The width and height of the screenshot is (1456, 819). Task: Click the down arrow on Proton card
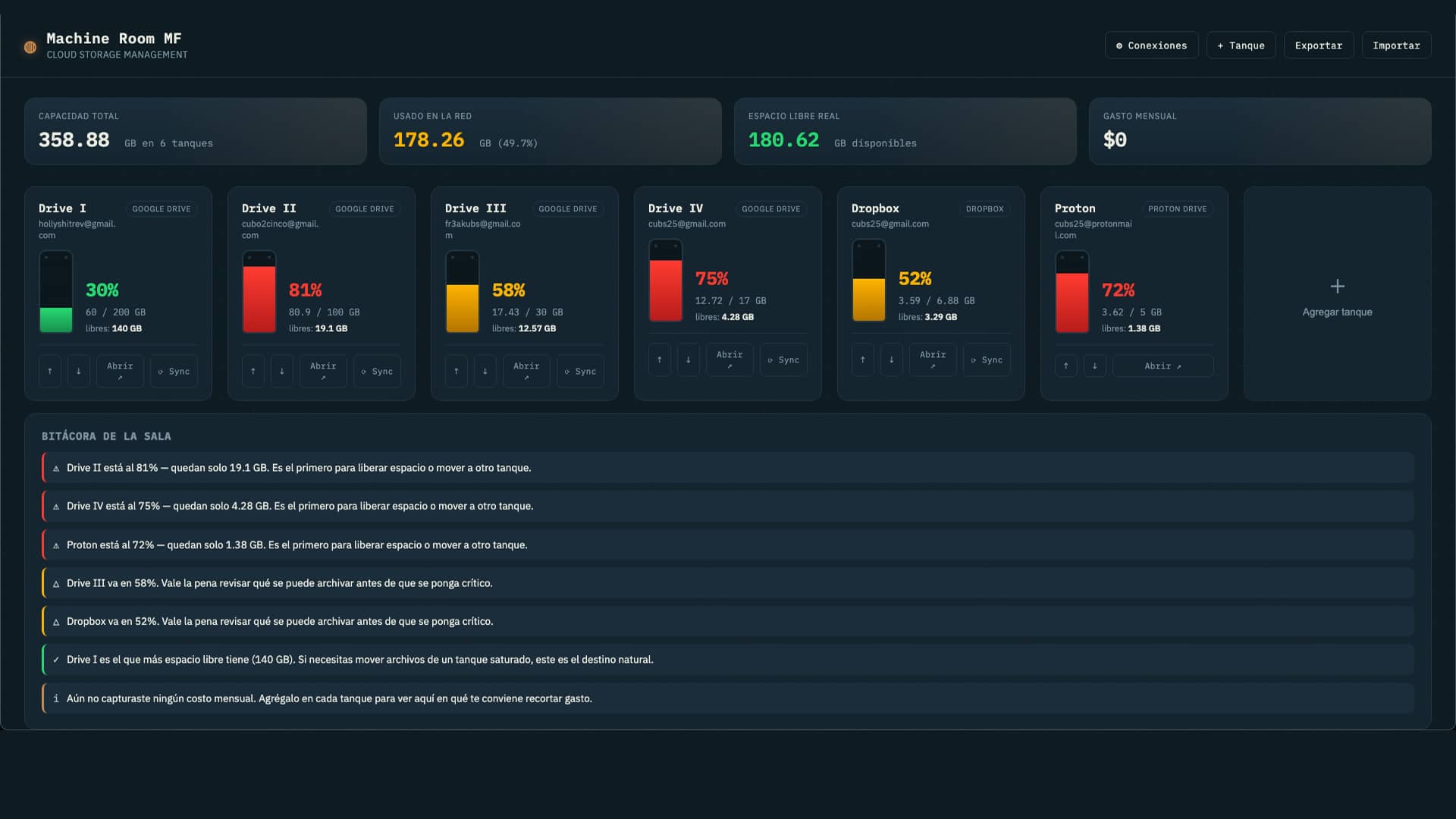pos(1095,366)
